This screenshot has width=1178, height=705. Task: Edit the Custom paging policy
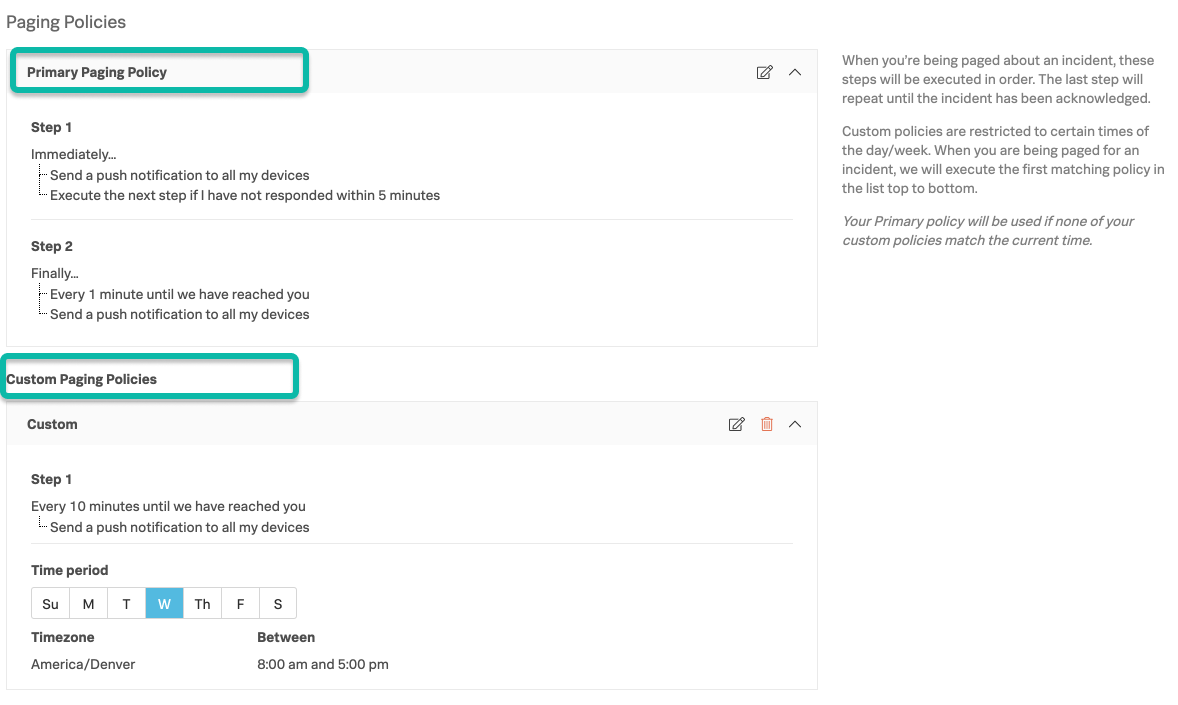[x=736, y=424]
